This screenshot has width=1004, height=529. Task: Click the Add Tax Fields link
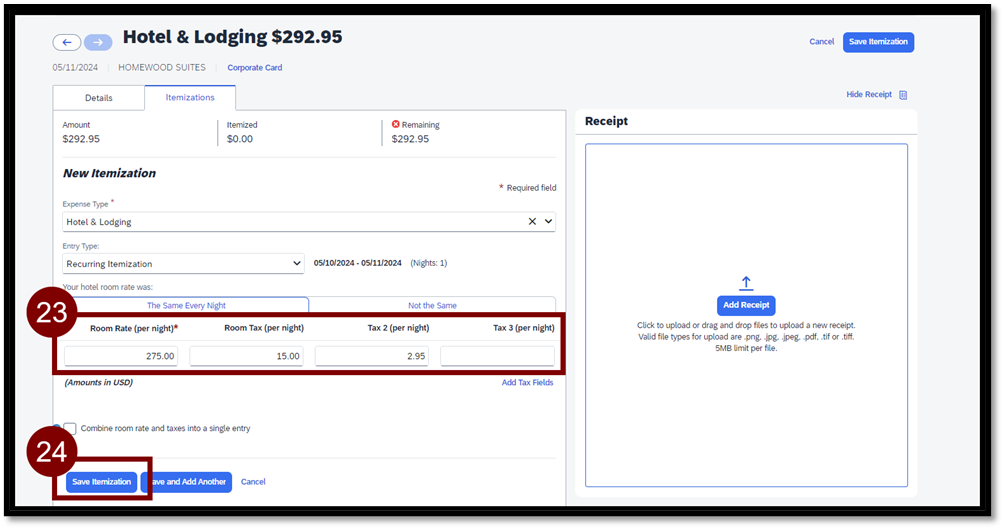(x=527, y=383)
